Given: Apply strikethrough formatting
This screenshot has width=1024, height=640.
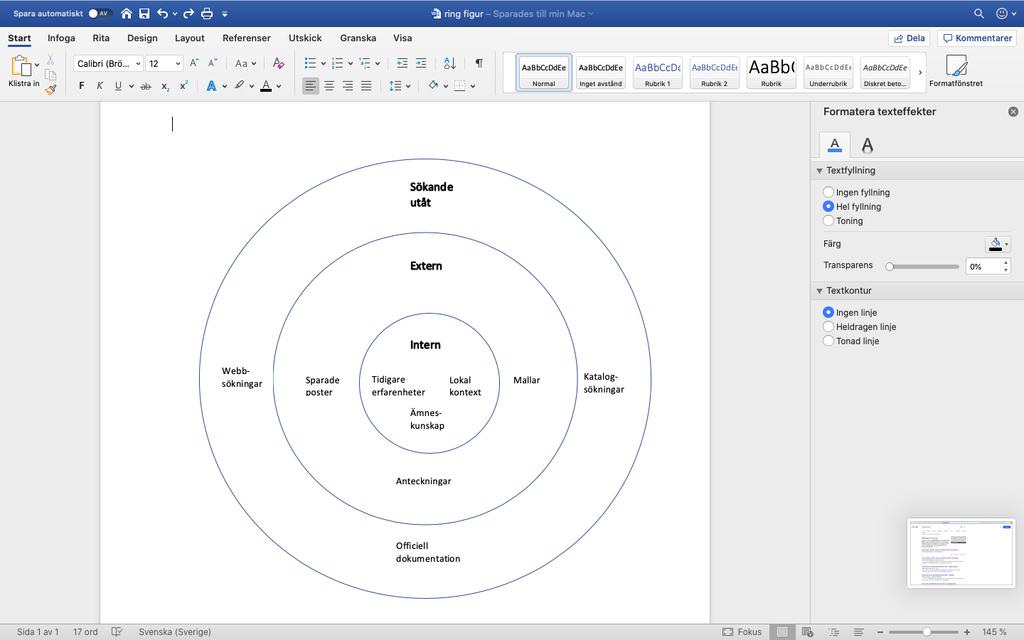Looking at the screenshot, I should (x=146, y=86).
